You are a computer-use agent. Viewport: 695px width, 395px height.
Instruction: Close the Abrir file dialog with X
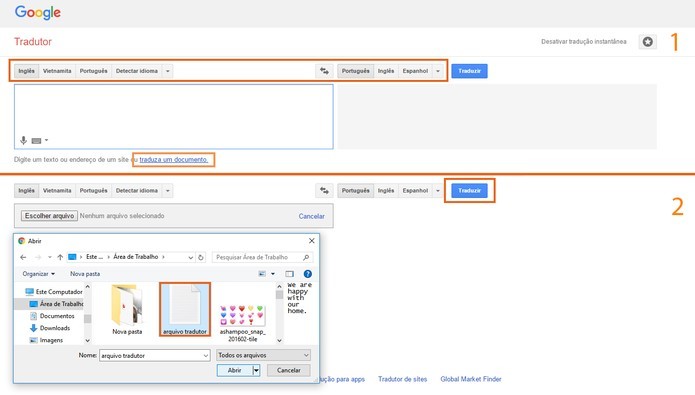[312, 241]
